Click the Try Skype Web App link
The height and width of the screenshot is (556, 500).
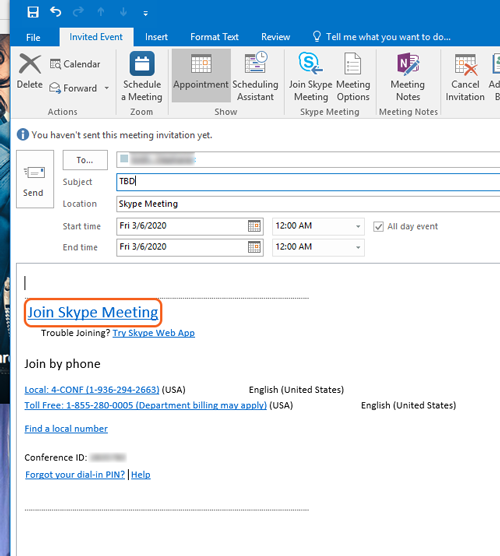pos(154,333)
